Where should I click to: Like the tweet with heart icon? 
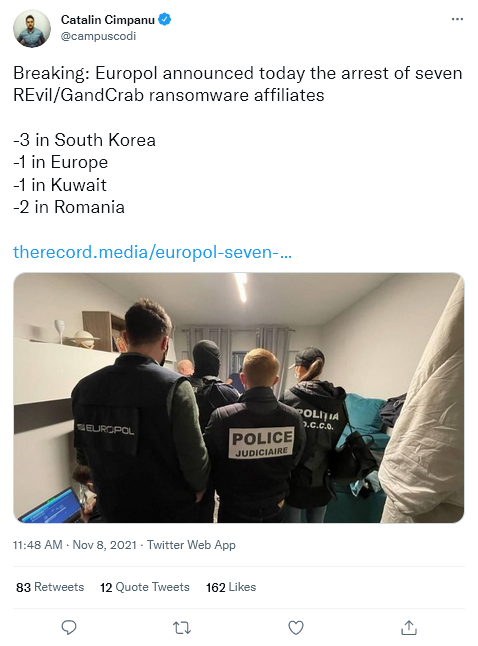pos(295,628)
